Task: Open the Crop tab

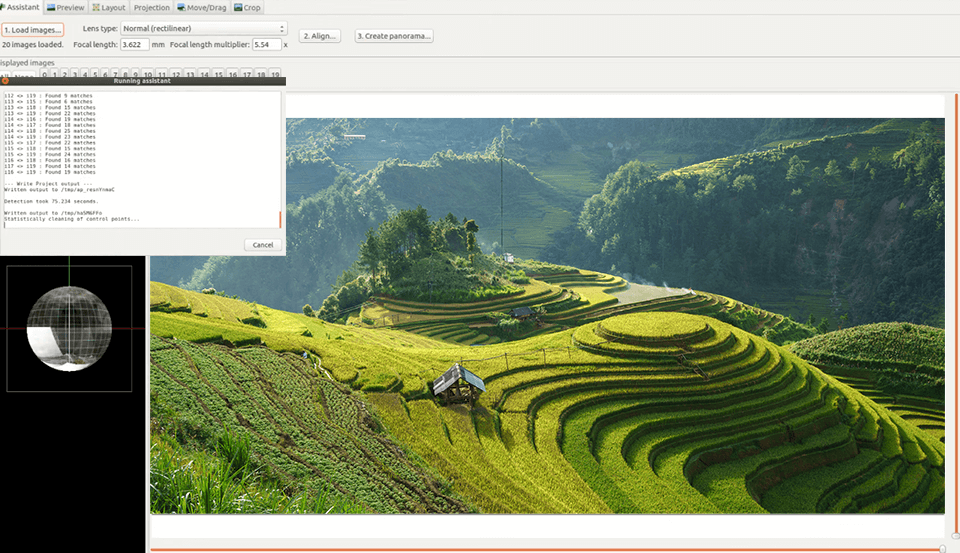Action: coord(247,7)
